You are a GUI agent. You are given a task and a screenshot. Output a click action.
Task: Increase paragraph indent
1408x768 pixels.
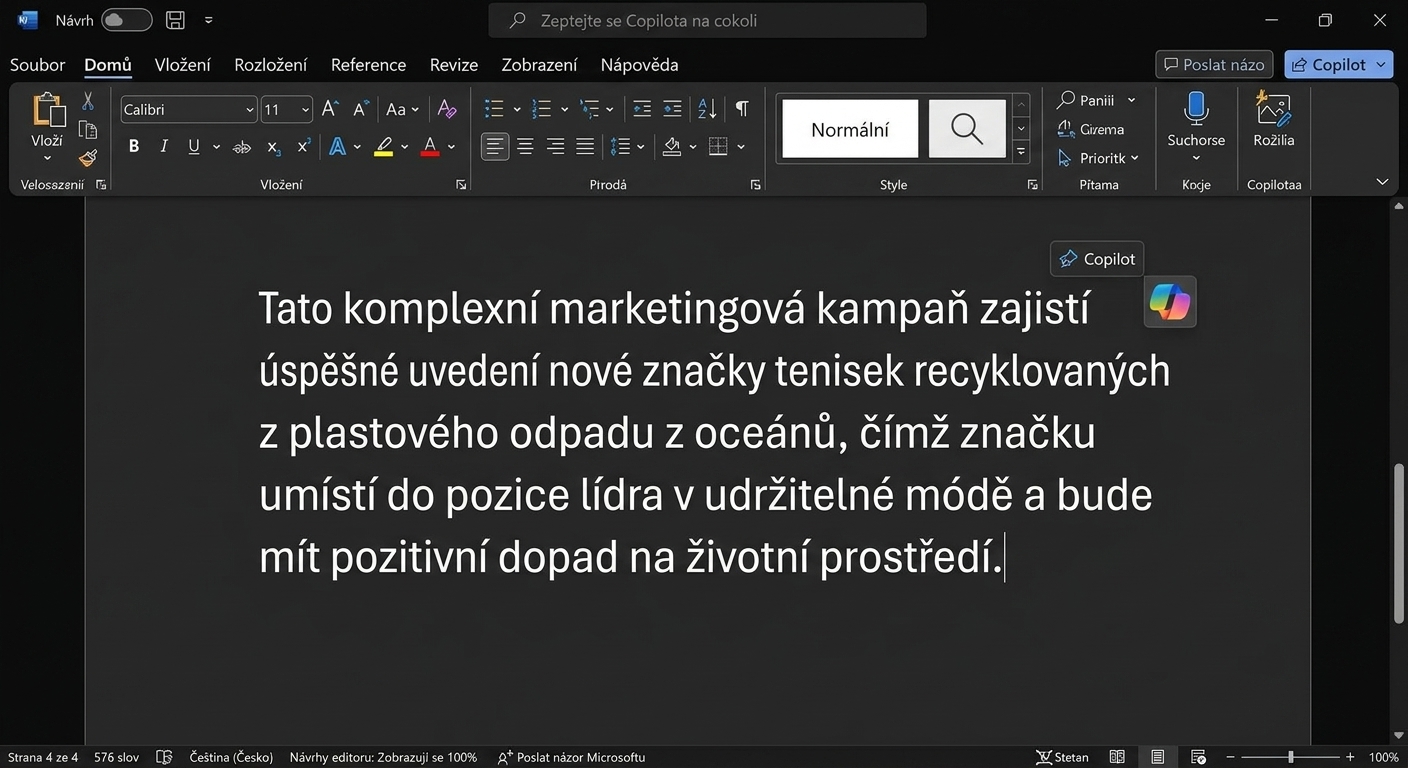[672, 109]
